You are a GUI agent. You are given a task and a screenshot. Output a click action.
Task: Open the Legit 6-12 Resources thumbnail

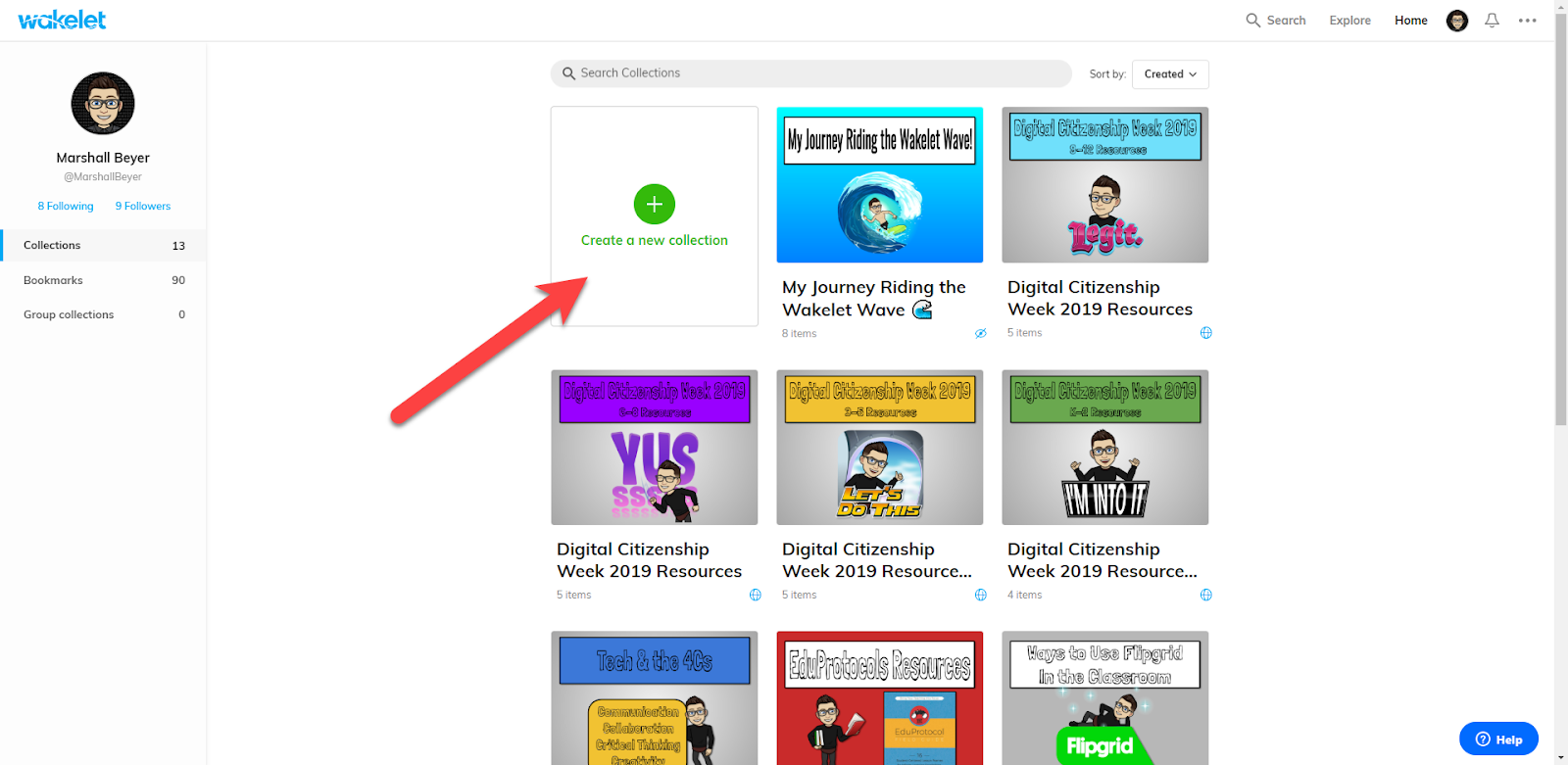[1105, 185]
